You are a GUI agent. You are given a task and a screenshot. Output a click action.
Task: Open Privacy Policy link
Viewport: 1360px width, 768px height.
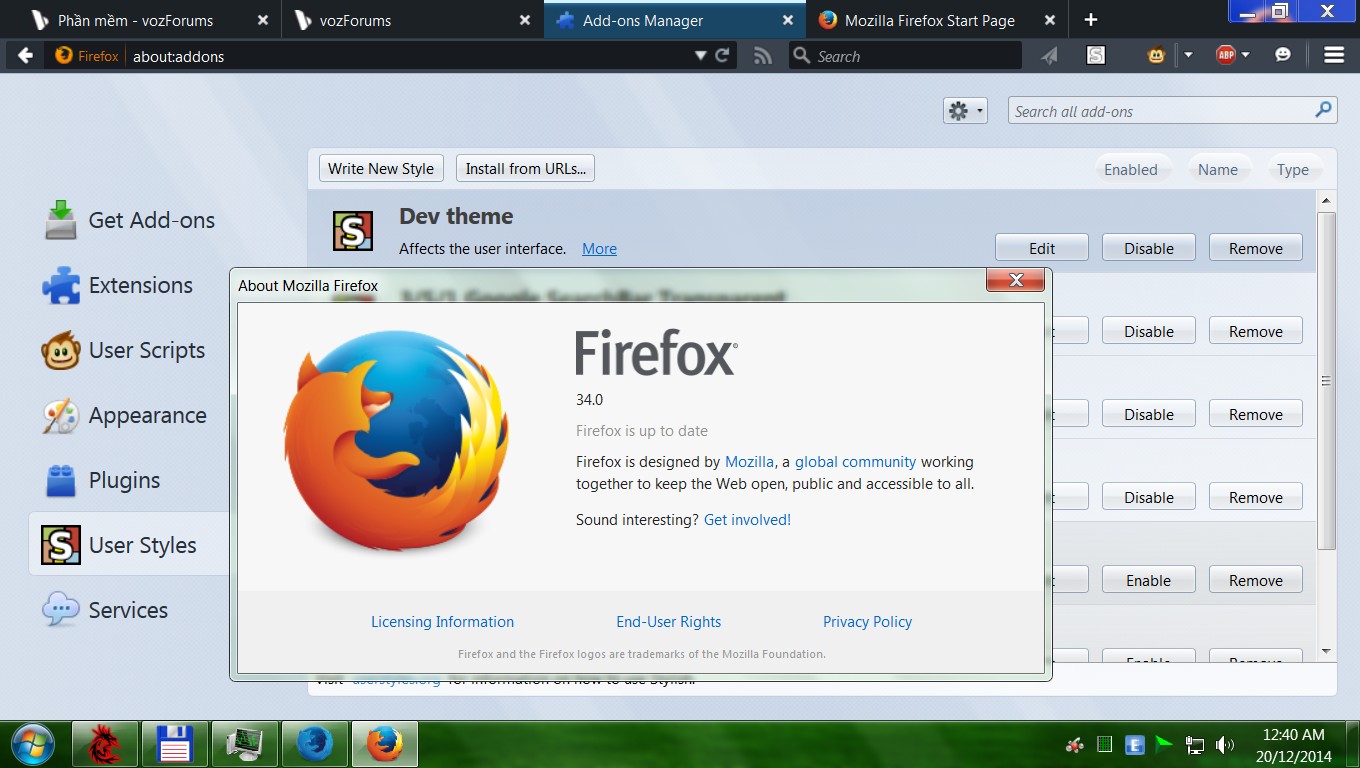coord(867,622)
